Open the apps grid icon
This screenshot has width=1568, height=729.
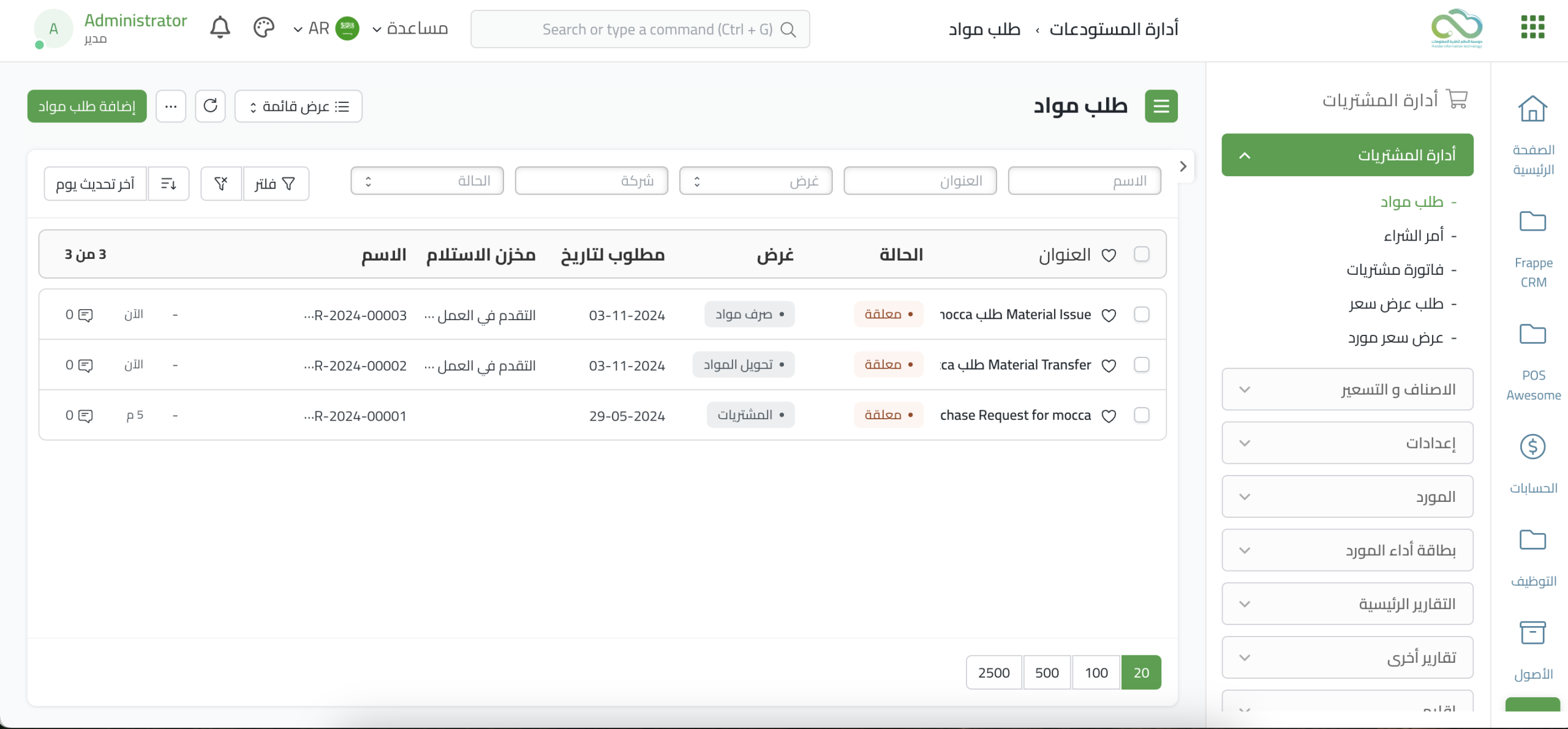1532,28
